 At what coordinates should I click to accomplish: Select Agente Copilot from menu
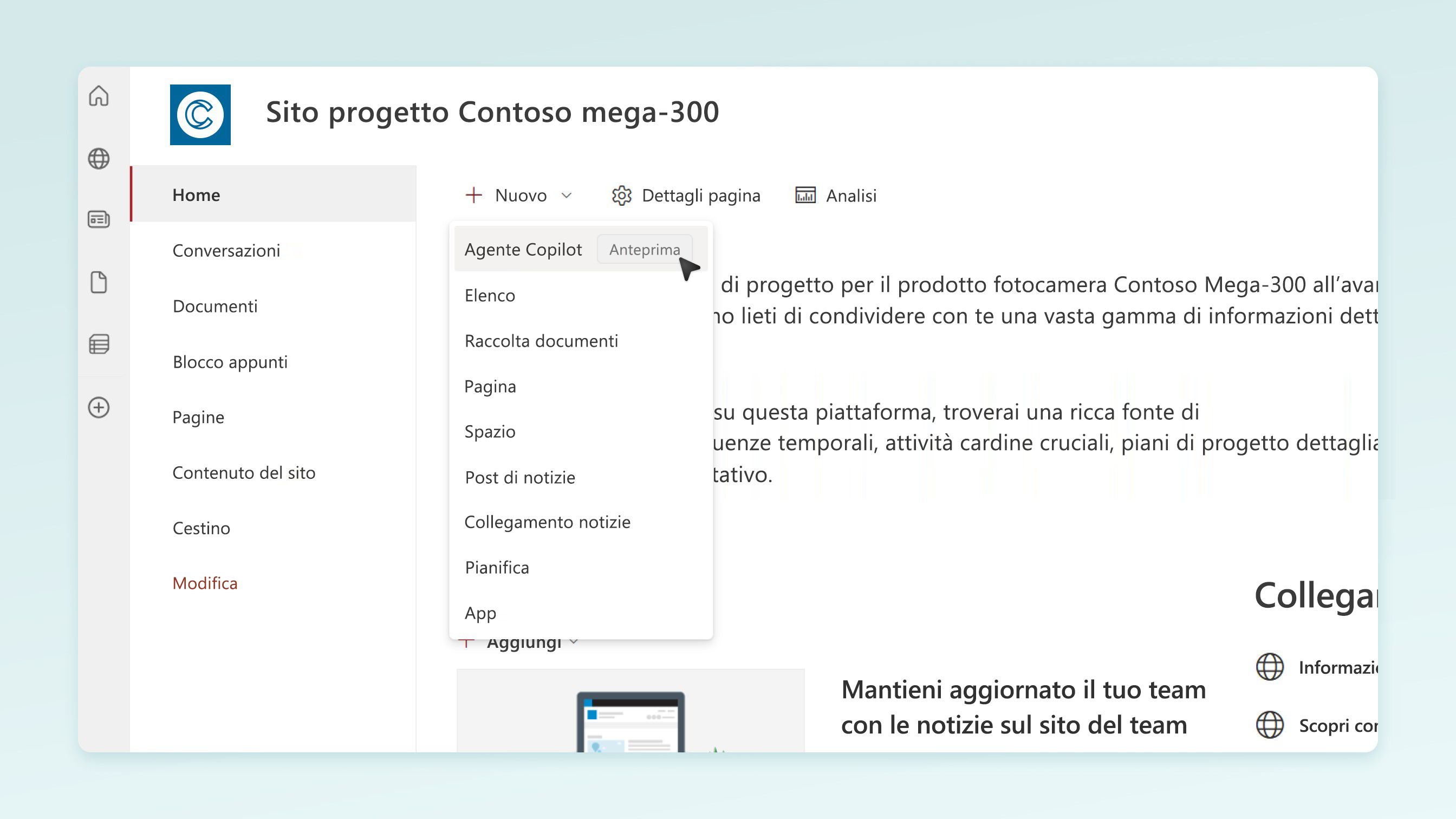click(x=523, y=249)
